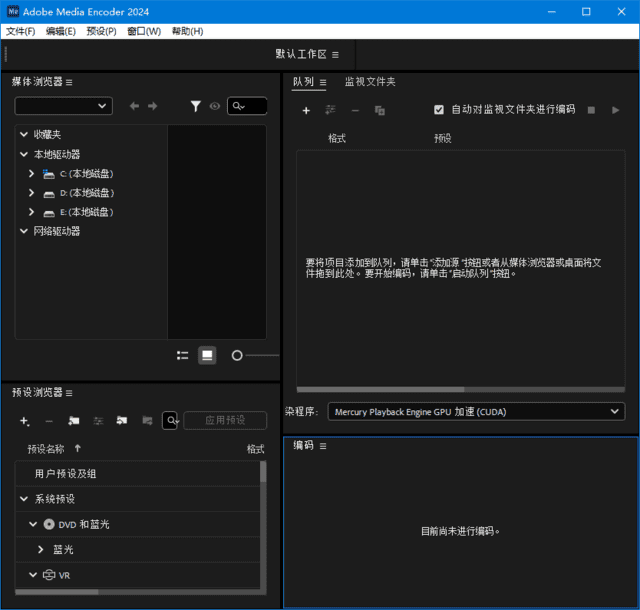Open the 文件(F) menu
Screen dimensions: 640x610
[20, 31]
